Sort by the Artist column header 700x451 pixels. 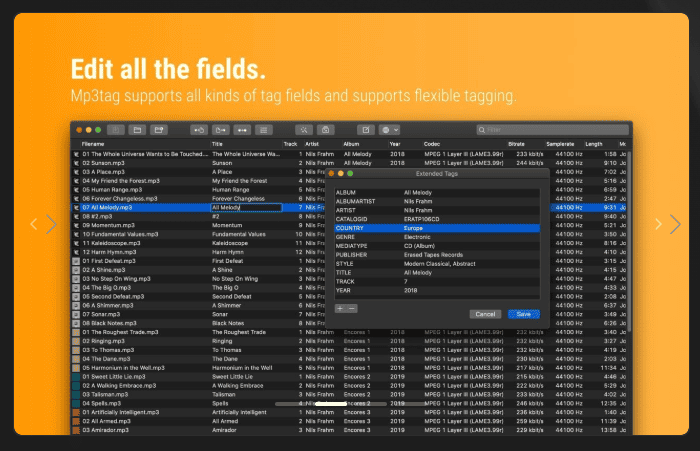[x=312, y=144]
